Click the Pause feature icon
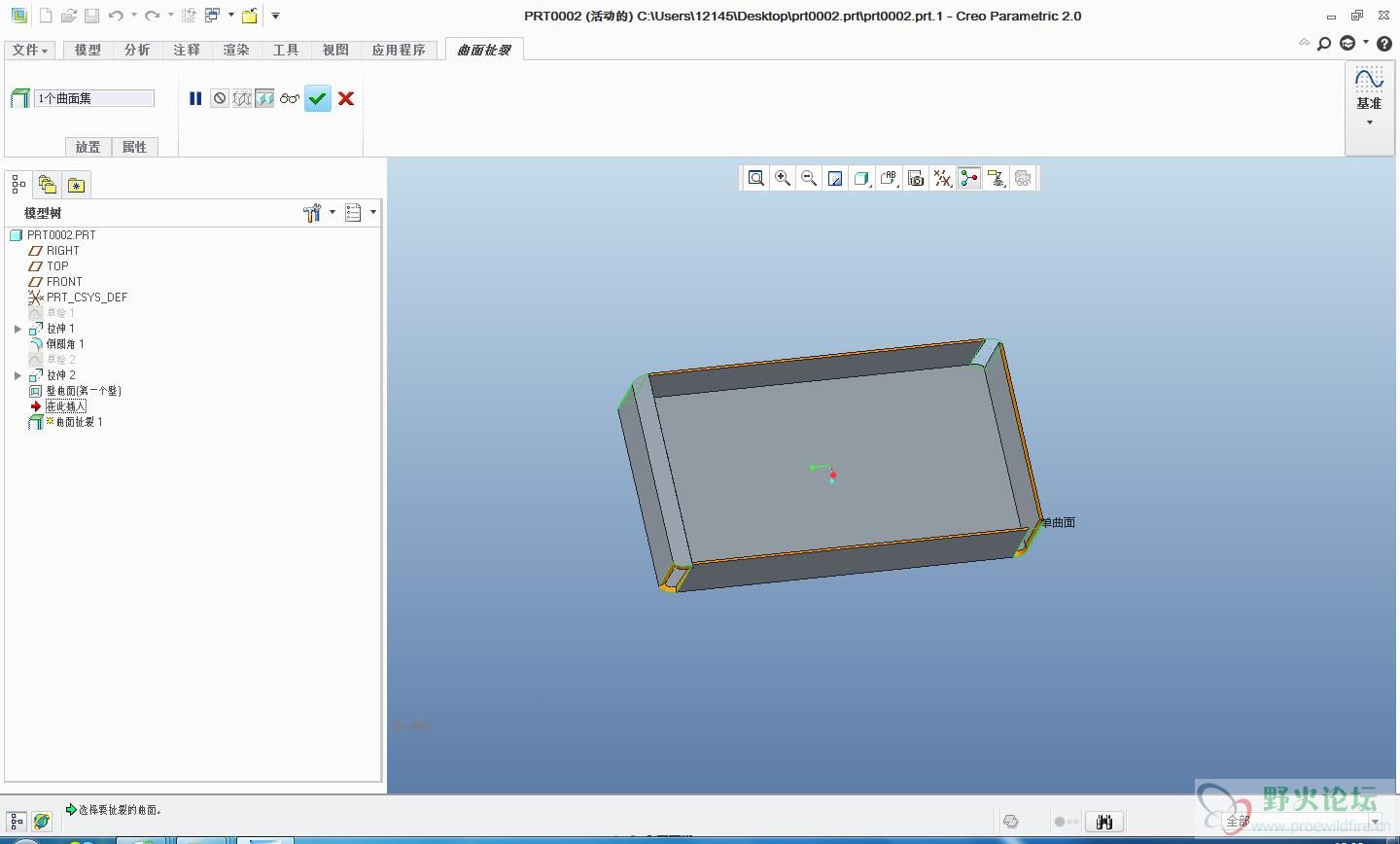This screenshot has height=844, width=1400. [195, 98]
